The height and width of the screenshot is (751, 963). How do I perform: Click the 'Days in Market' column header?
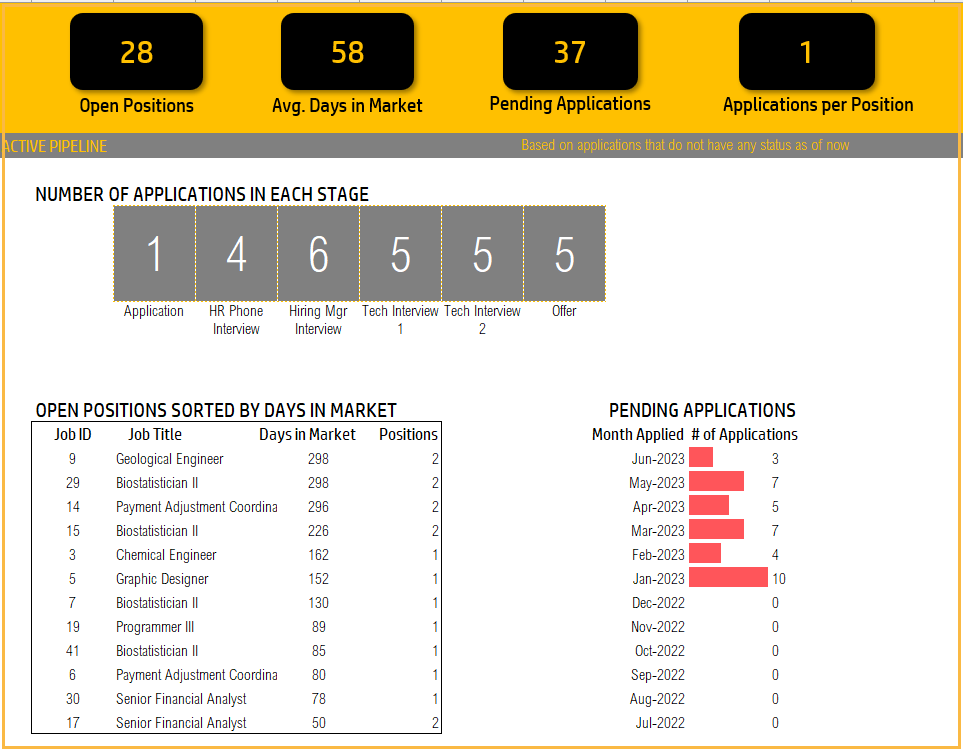pyautogui.click(x=307, y=435)
